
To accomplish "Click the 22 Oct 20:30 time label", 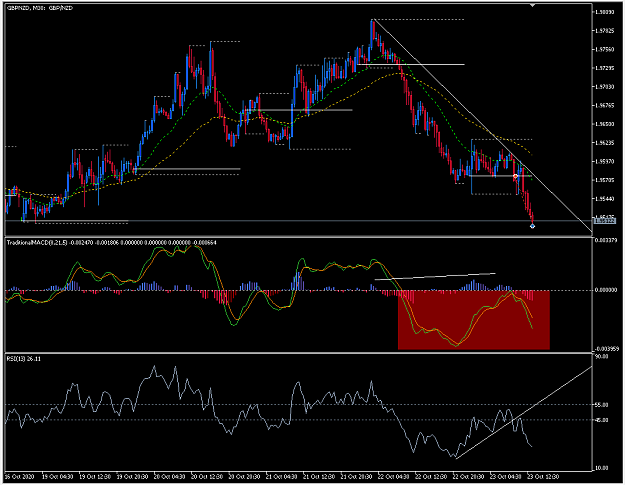I will 468,477.
